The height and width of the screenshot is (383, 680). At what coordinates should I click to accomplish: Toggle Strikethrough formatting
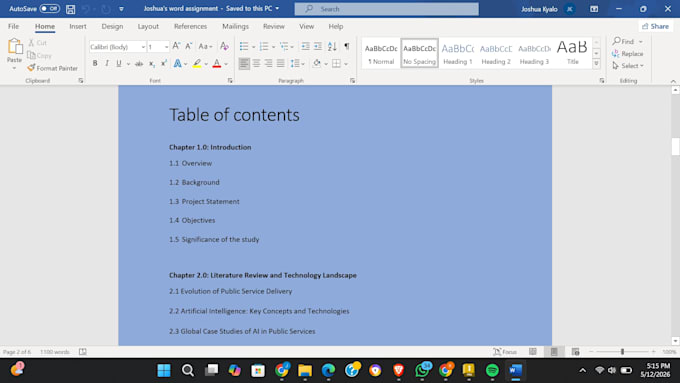[x=139, y=64]
